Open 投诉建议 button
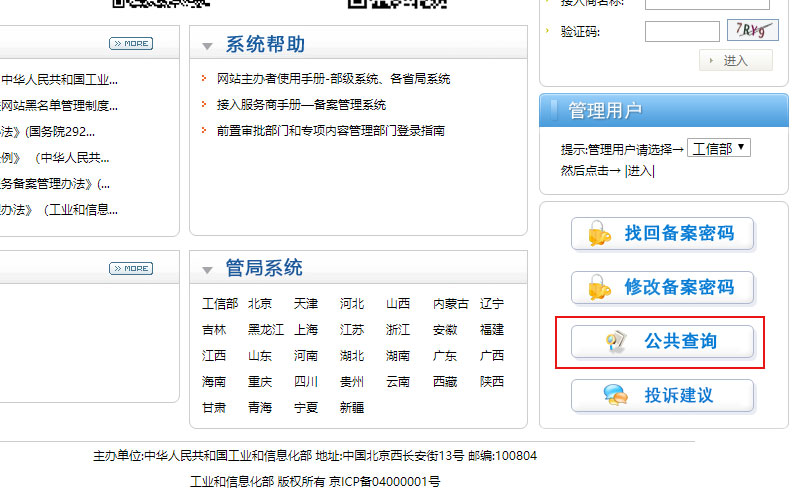 coord(662,395)
